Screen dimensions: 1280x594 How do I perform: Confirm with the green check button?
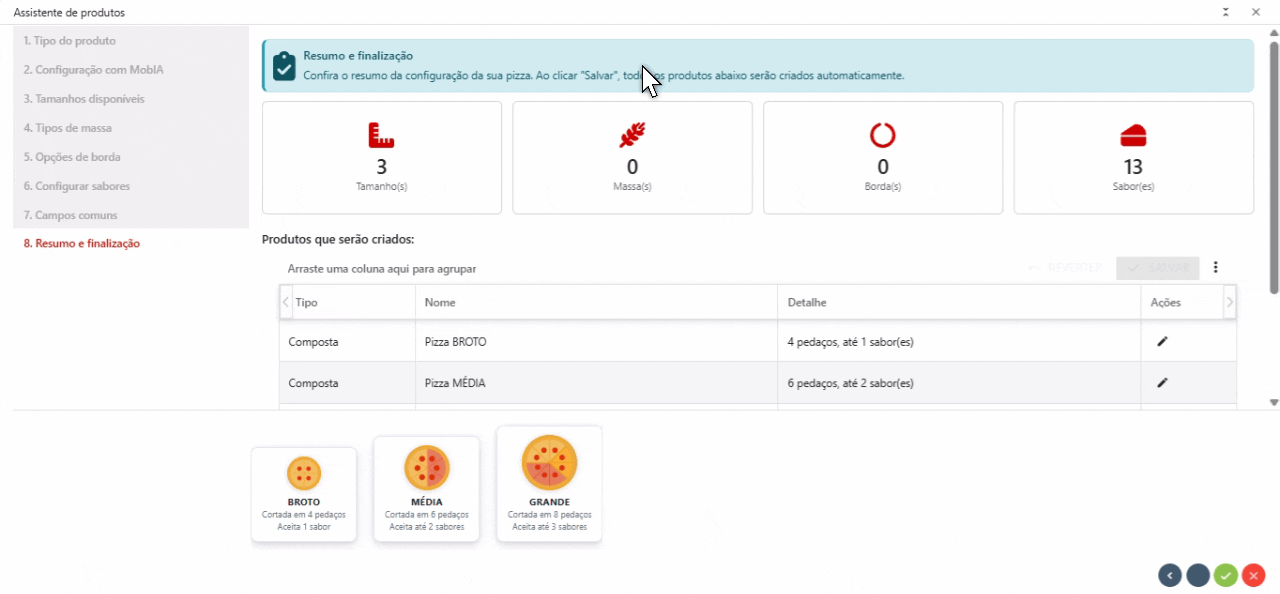[1225, 575]
